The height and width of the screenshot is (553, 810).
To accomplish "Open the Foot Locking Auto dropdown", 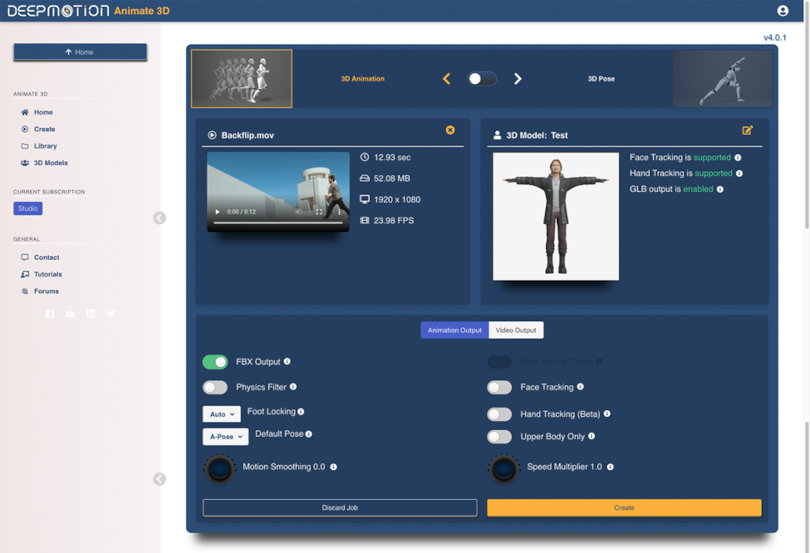I will click(222, 414).
